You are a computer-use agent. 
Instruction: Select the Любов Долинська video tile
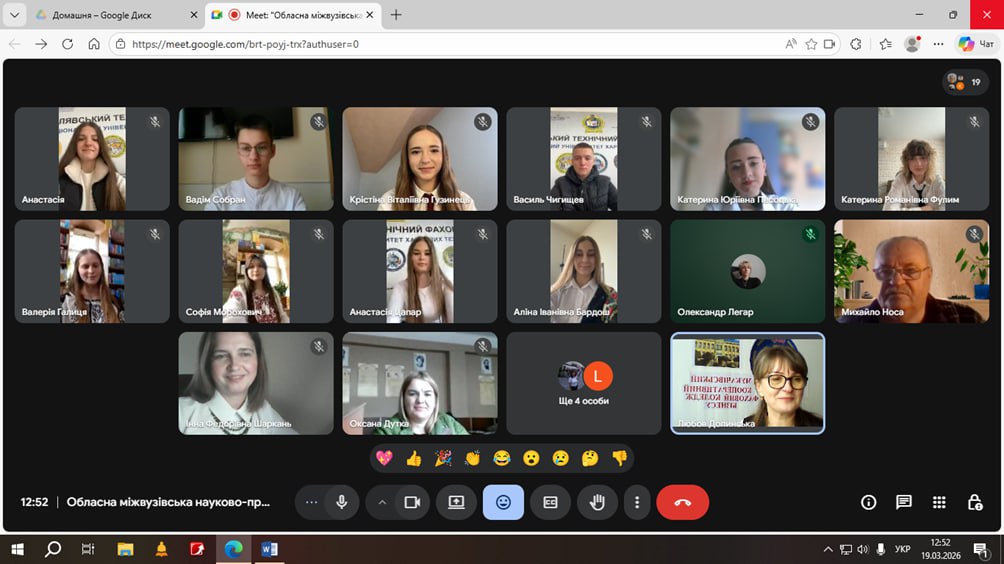(747, 383)
